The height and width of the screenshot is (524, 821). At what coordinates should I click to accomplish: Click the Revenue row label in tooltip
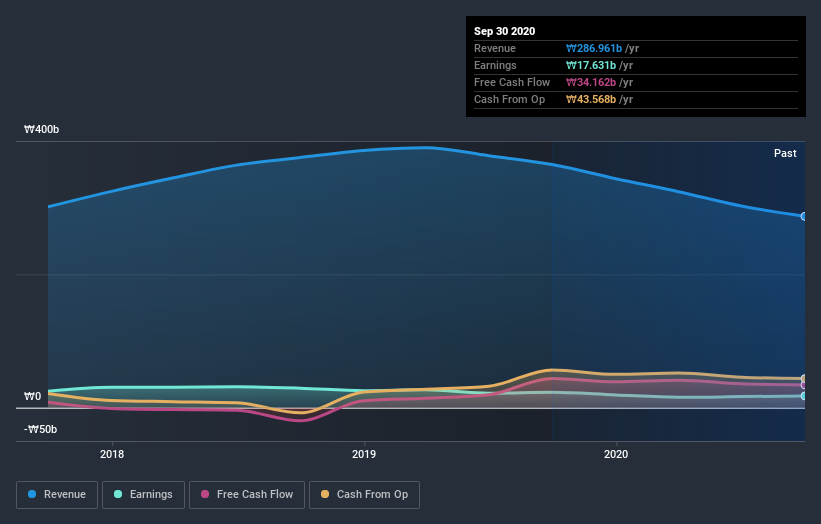pyautogui.click(x=495, y=48)
